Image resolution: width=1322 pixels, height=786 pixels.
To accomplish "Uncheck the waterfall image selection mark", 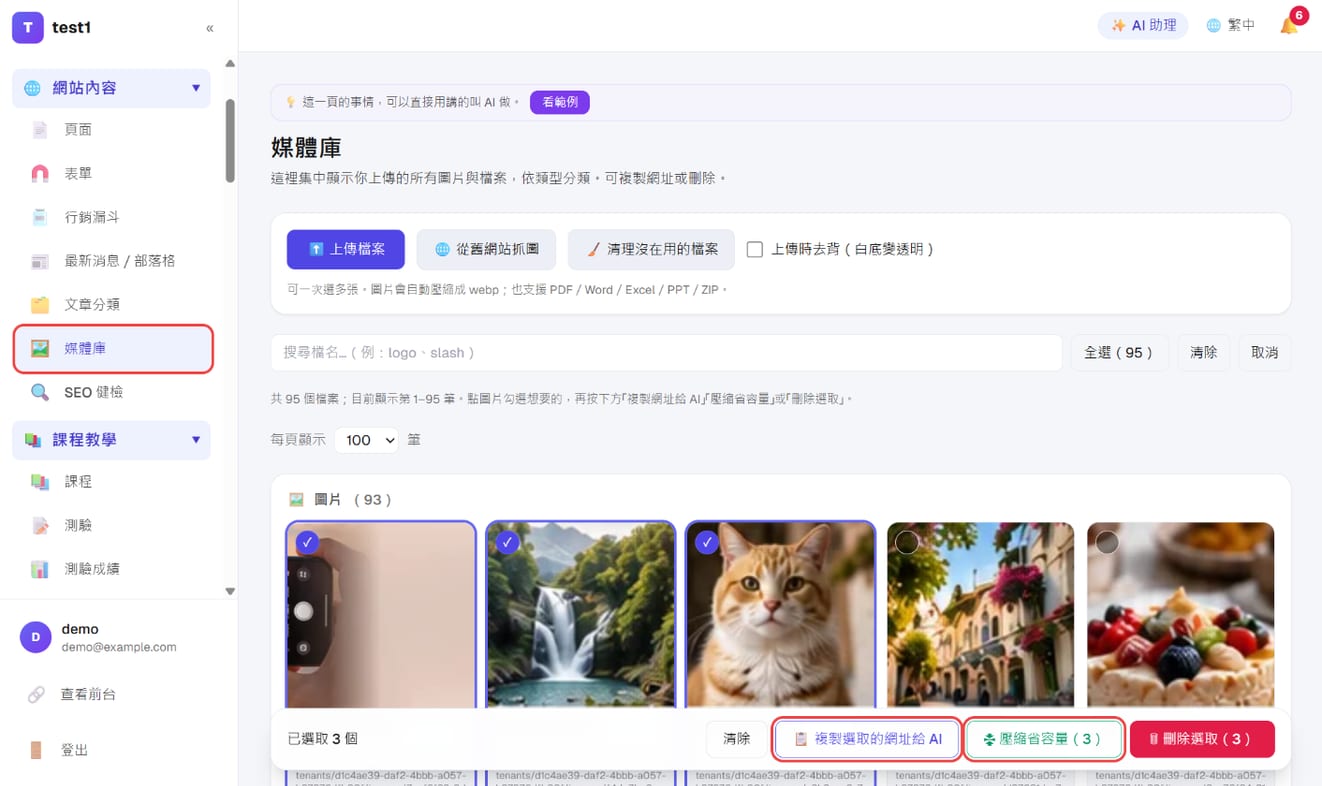I will click(x=507, y=542).
